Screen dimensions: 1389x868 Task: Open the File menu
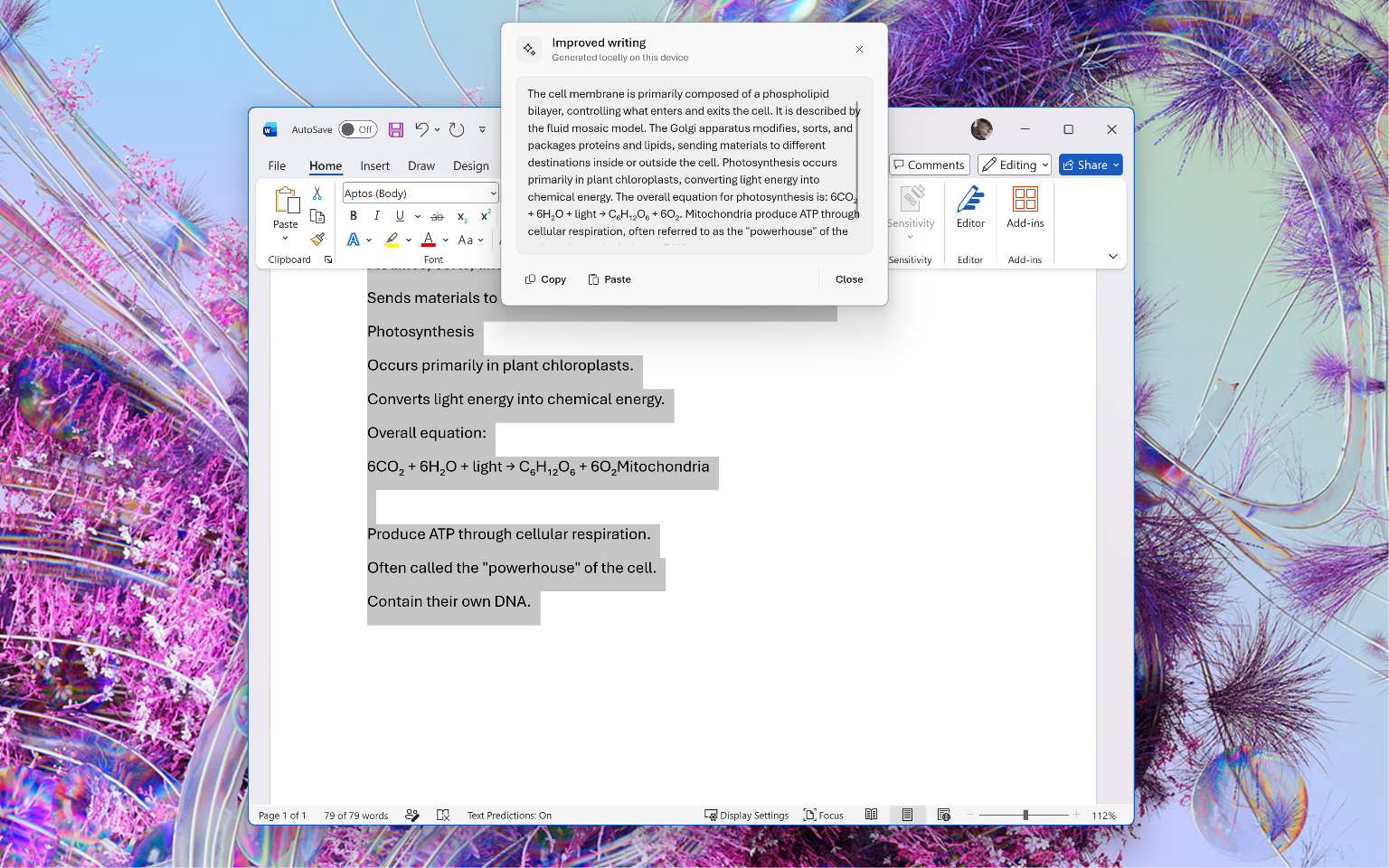point(277,165)
